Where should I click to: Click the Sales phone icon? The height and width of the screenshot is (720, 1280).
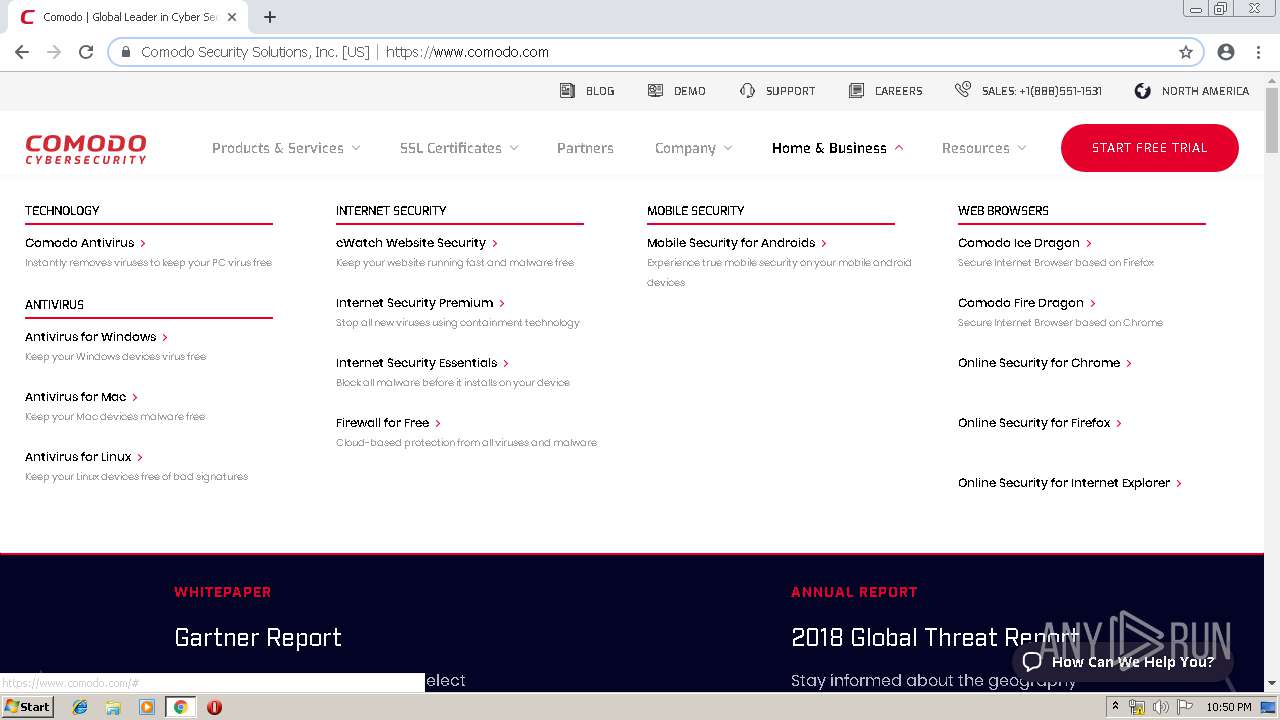click(962, 89)
